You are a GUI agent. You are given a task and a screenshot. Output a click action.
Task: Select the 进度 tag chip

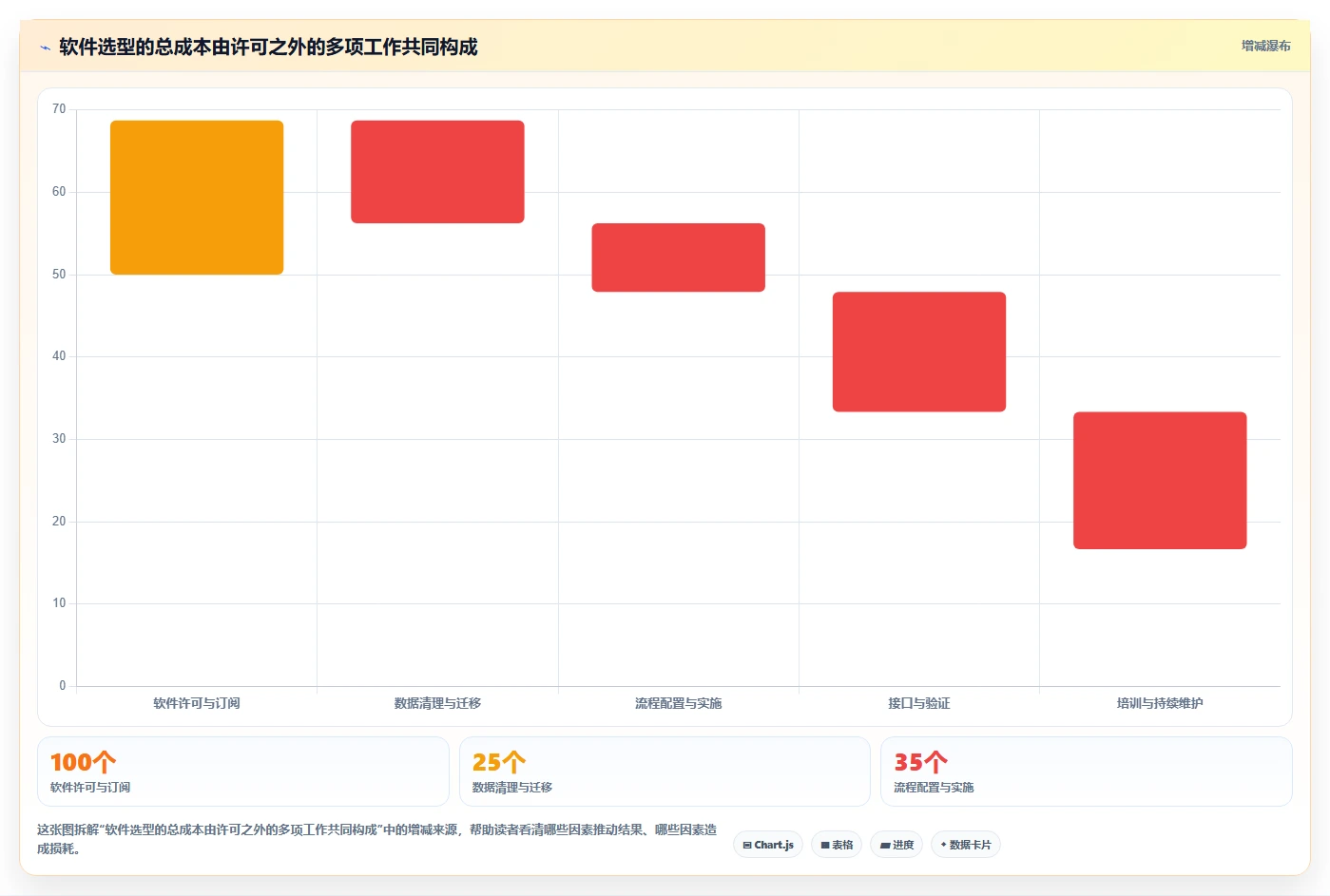tap(896, 845)
